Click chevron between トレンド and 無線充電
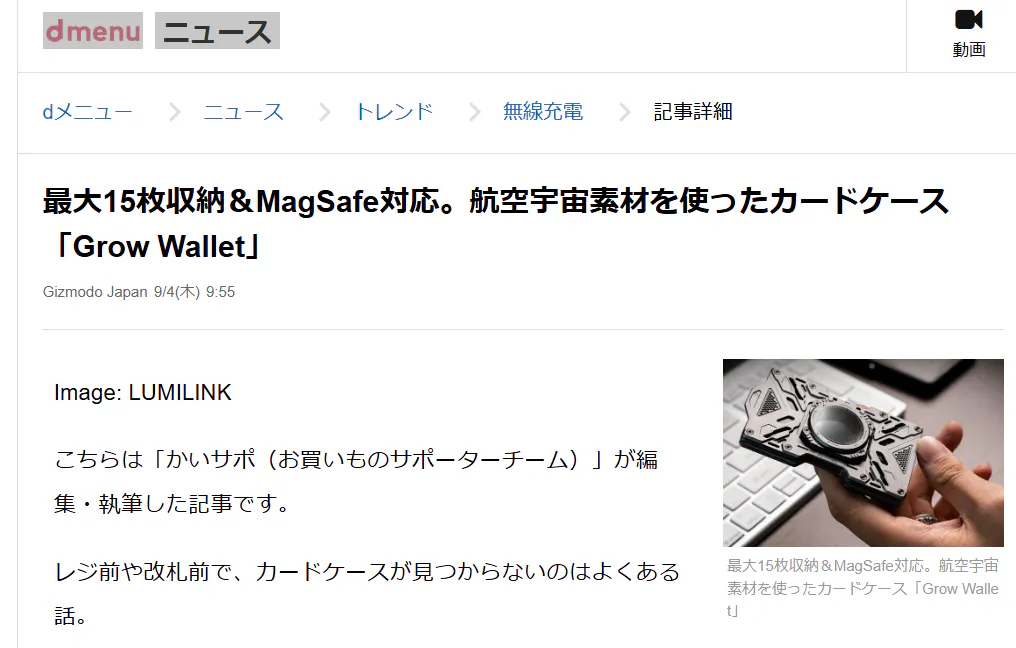This screenshot has height=648, width=1016. [474, 112]
